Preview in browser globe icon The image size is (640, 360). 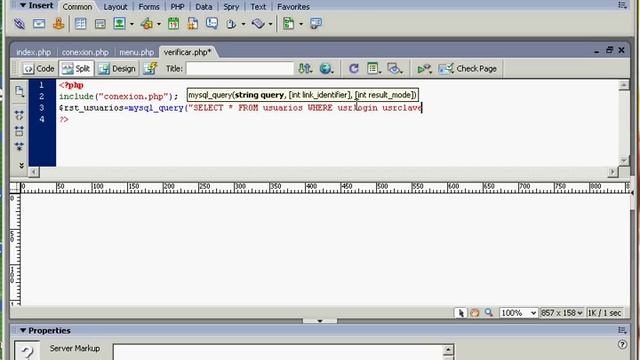[326, 69]
